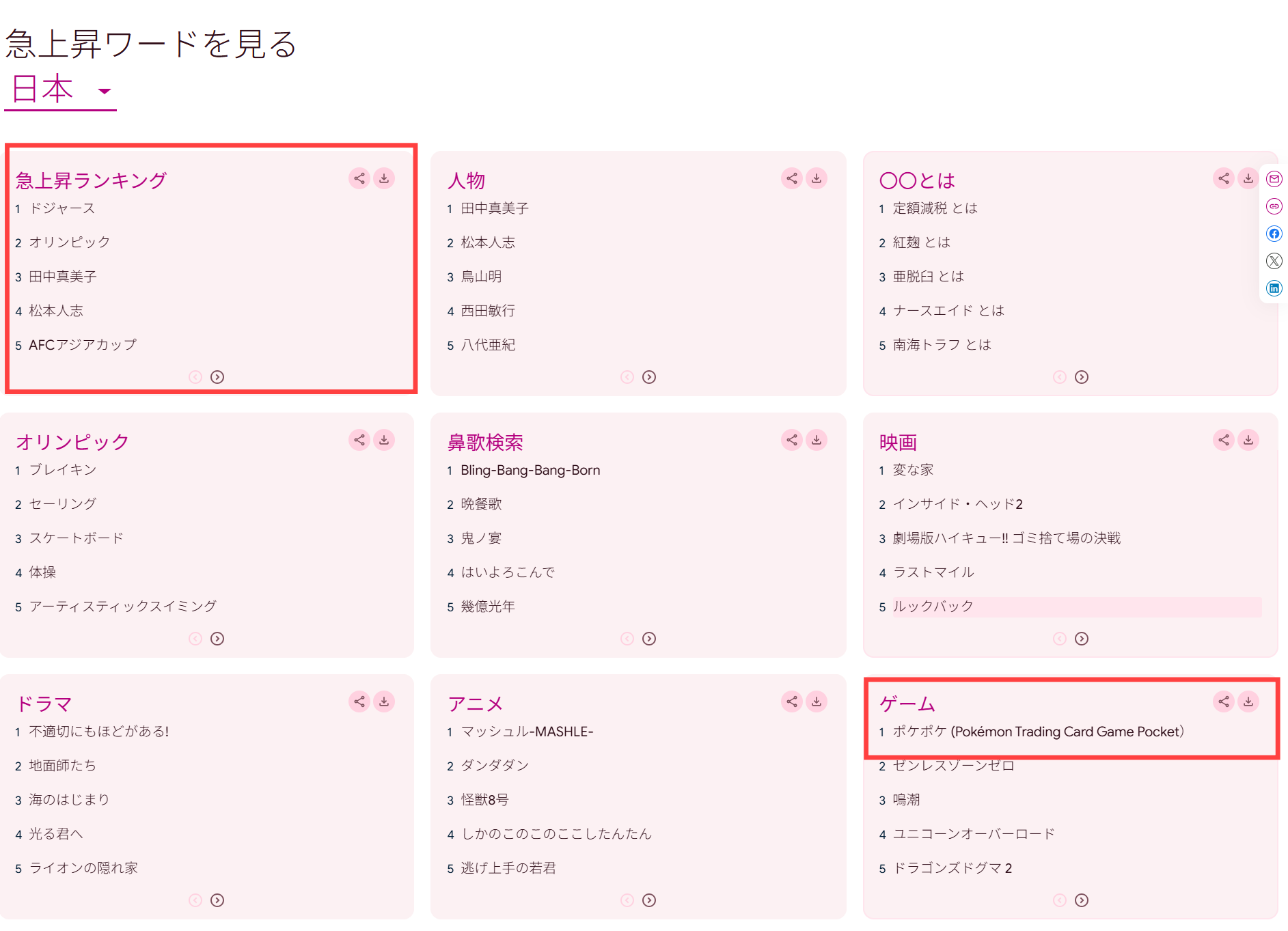This screenshot has width=1288, height=931.
Task: Open 南海トラフ とは entry
Action: [942, 345]
